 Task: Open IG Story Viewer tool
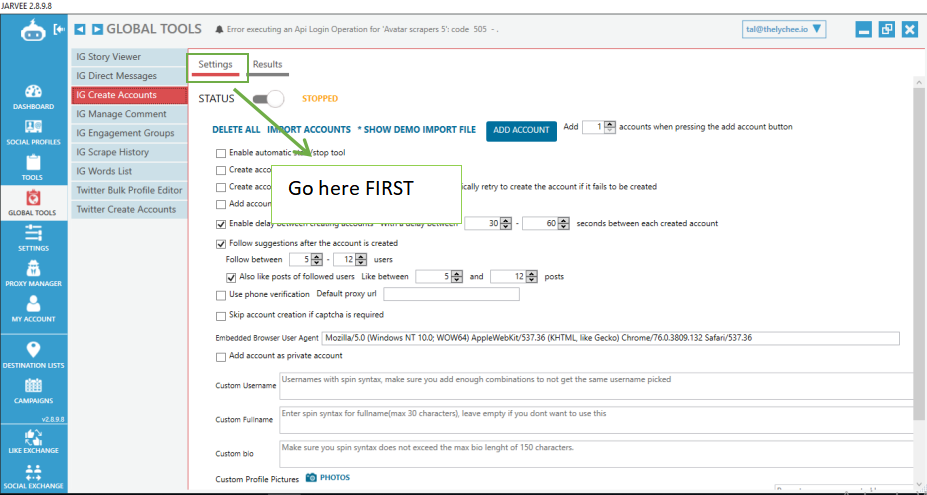[129, 57]
